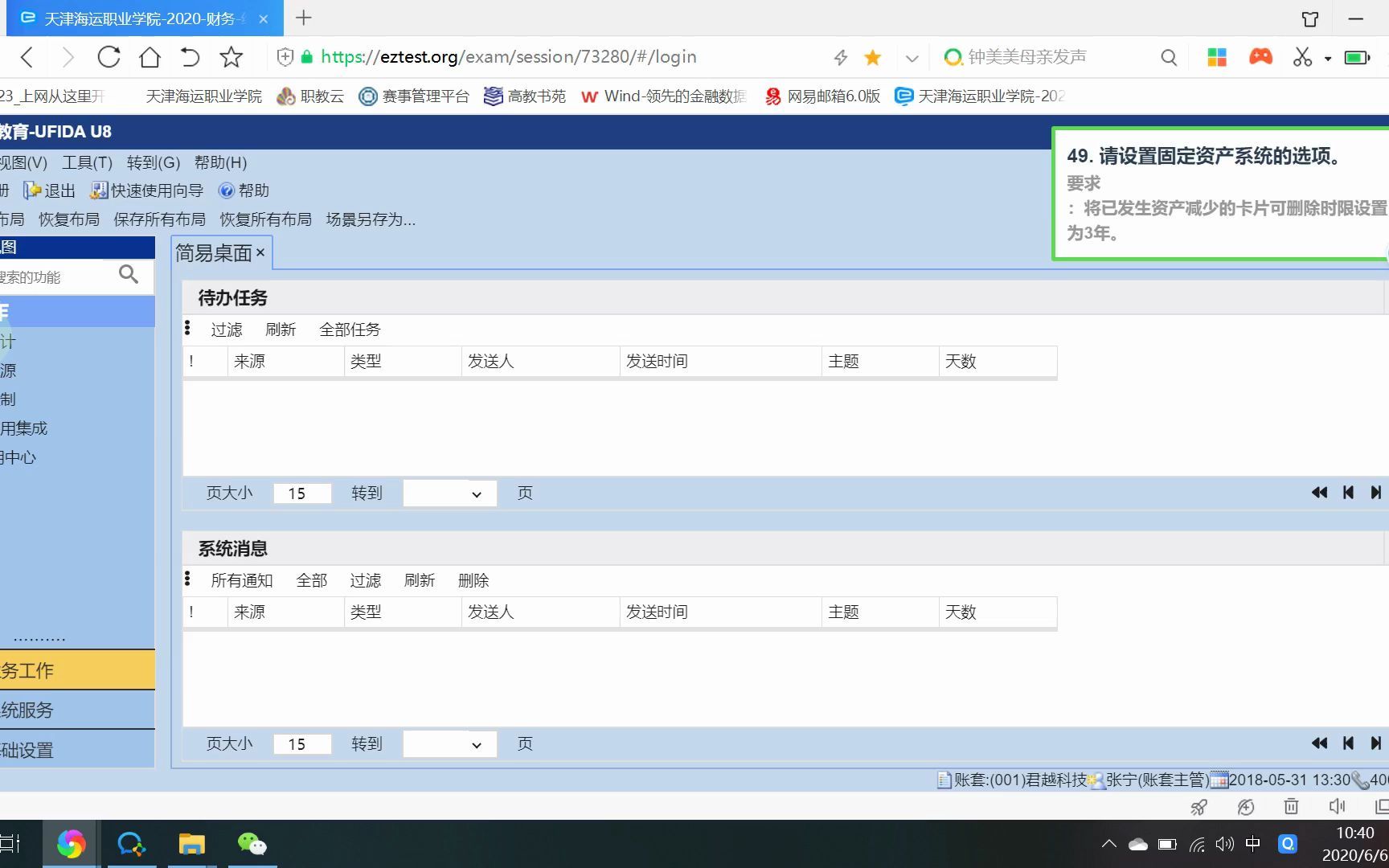
Task: Open WeChat from the taskbar
Action: point(252,844)
